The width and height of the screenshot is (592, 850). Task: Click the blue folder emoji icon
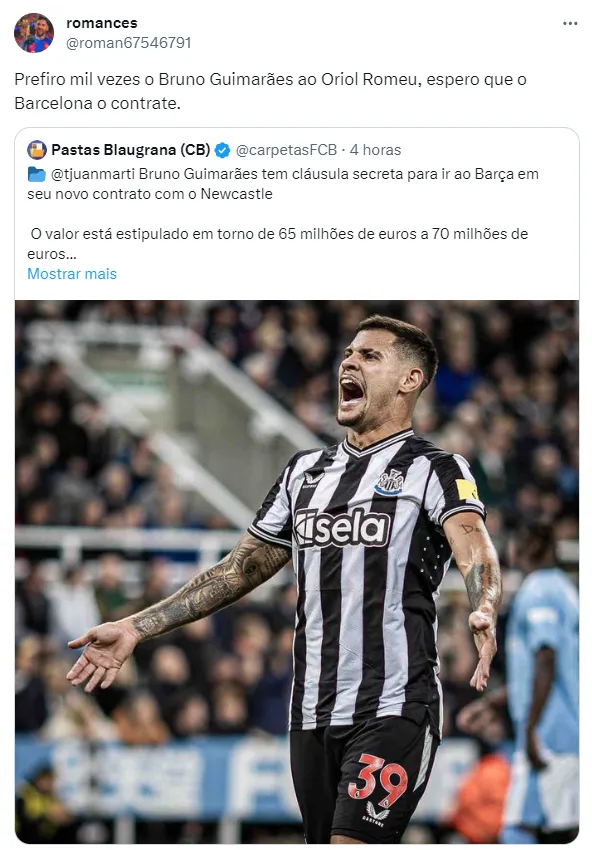pyautogui.click(x=36, y=174)
